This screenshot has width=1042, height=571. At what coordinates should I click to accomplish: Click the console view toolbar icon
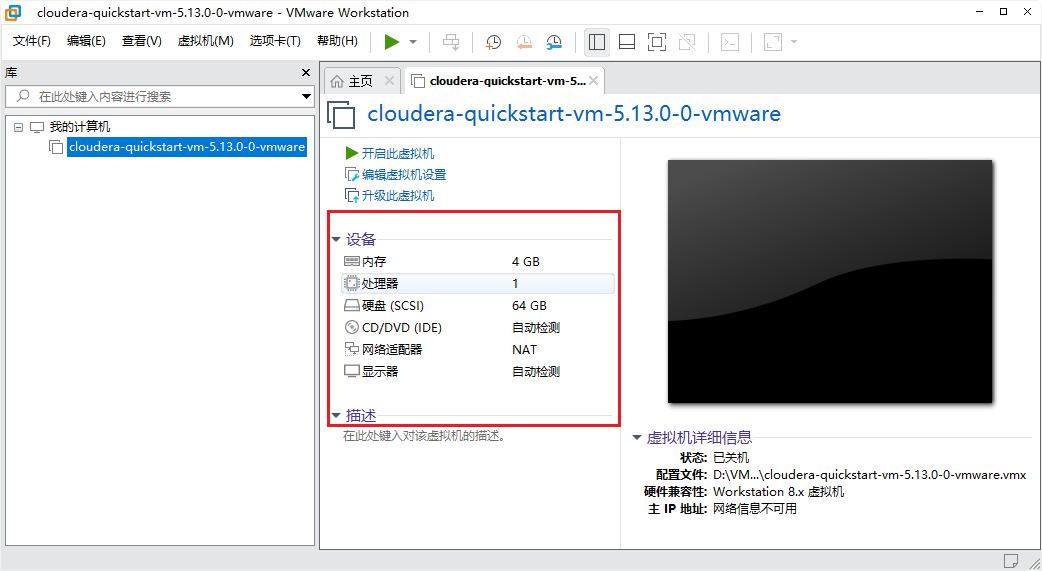[730, 42]
